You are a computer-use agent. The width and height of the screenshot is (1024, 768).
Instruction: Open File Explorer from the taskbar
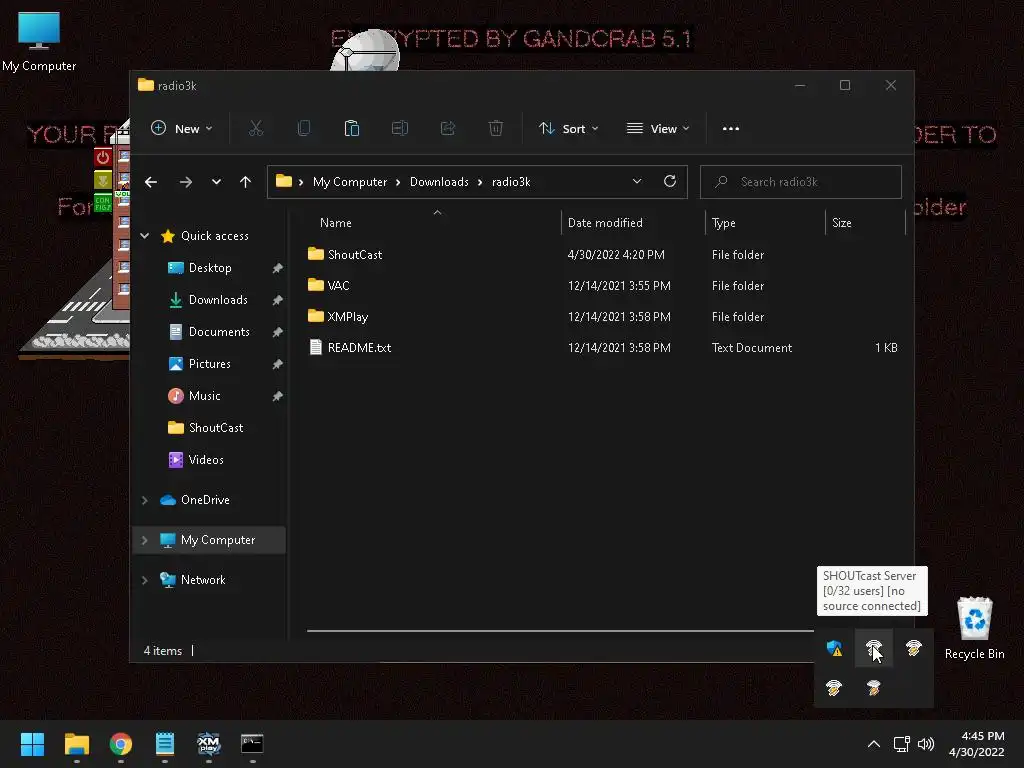tap(76, 744)
